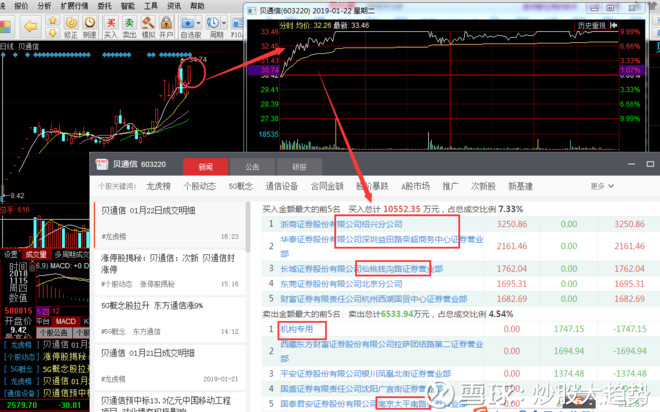Click the jump-to-start icon beside 历史重现

[x=614, y=26]
